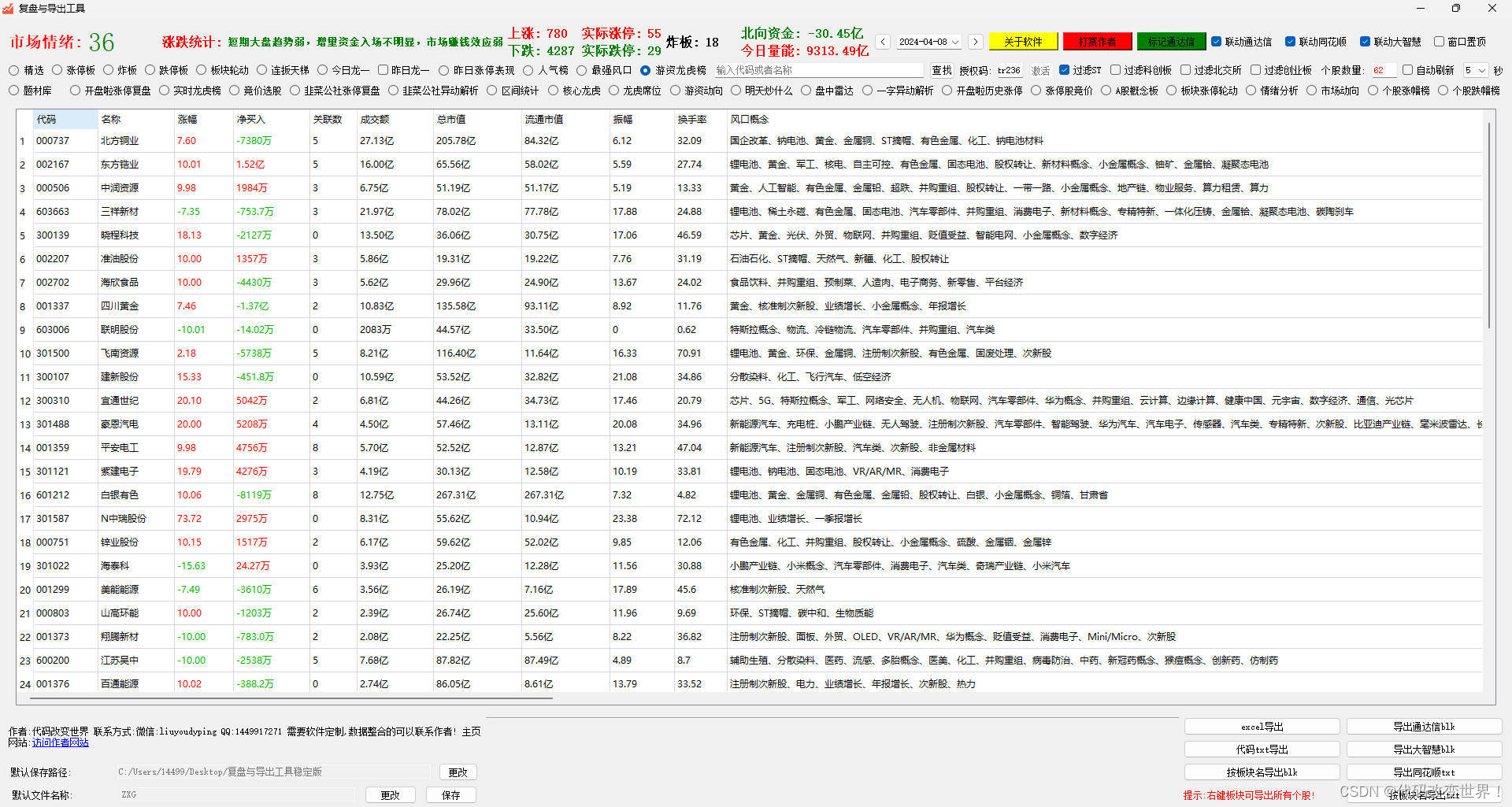Click the red 打赏作者 button
The image size is (1512, 807).
(x=1097, y=42)
